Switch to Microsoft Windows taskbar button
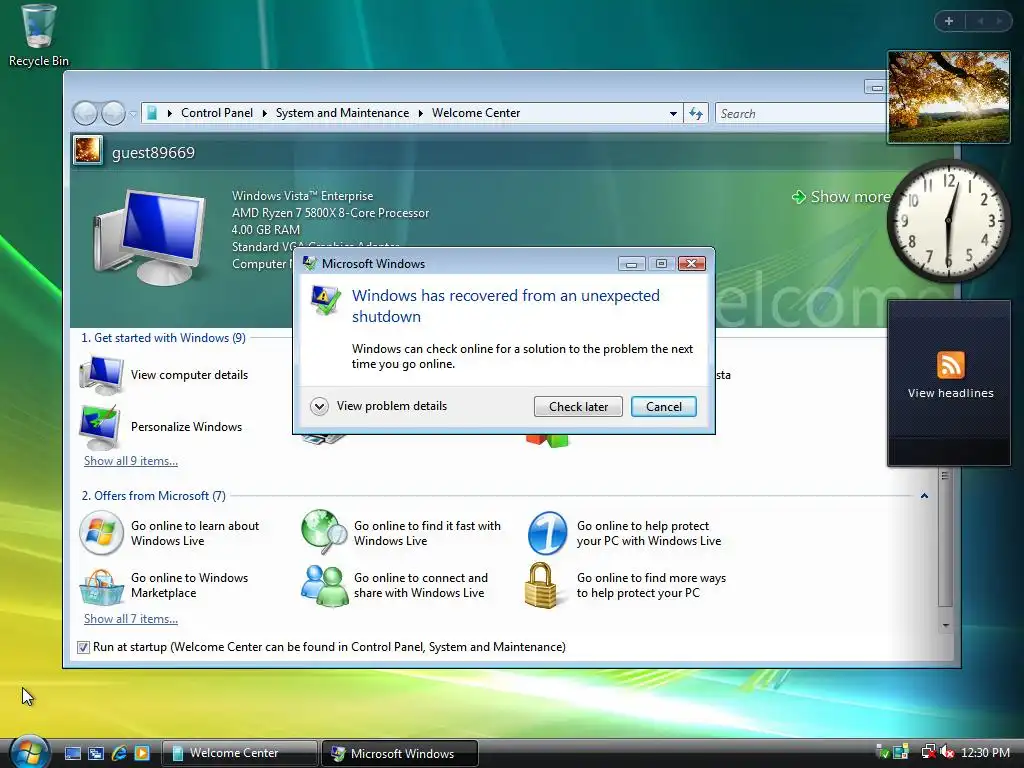This screenshot has height=768, width=1024. coord(400,753)
